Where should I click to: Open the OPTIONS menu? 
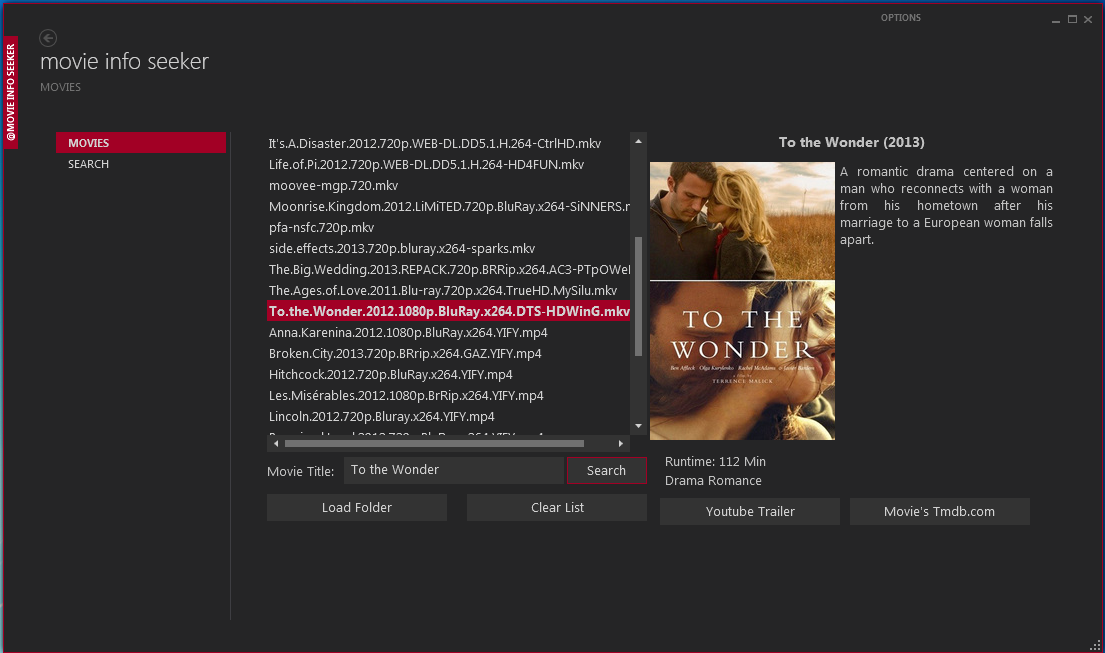point(901,18)
